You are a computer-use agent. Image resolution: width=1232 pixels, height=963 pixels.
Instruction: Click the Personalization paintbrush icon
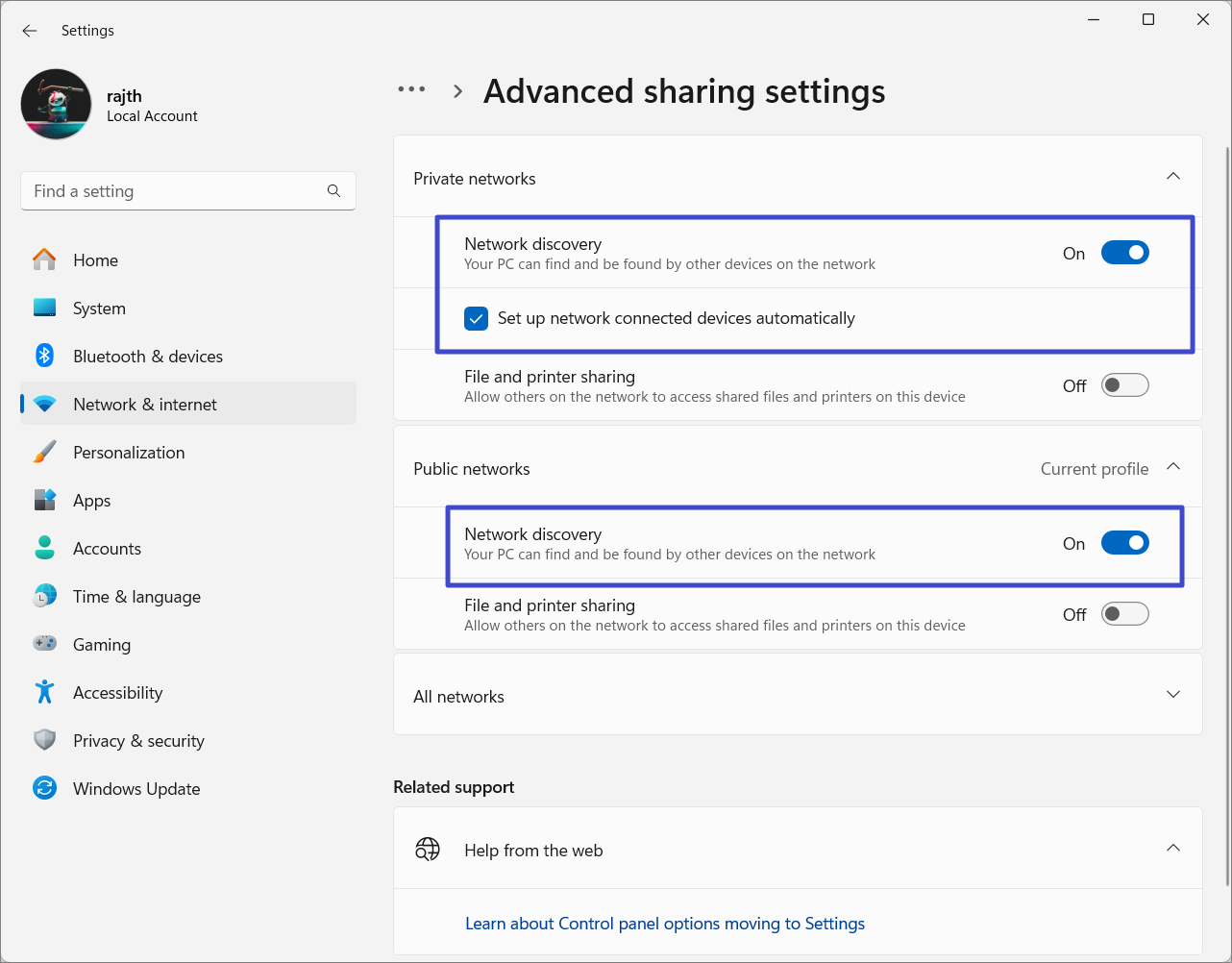tap(44, 452)
